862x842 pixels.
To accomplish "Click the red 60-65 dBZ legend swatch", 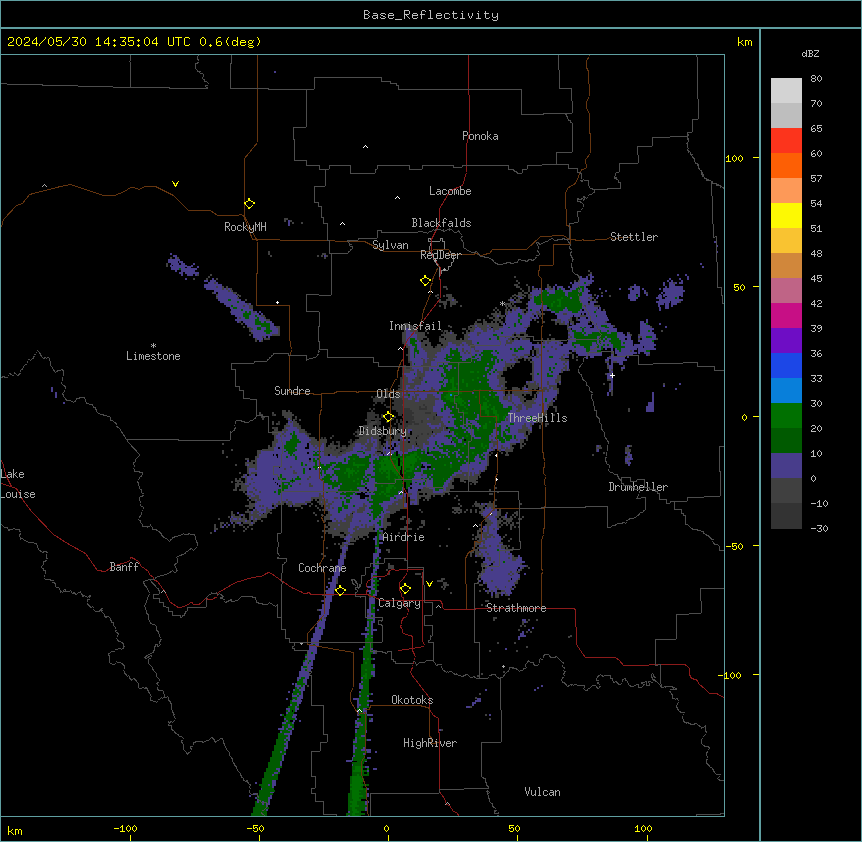I will tap(786, 140).
